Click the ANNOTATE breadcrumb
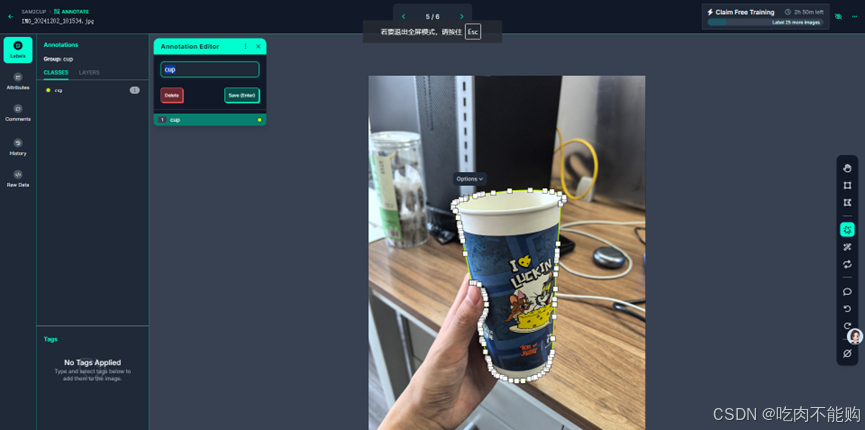865x430 pixels. pos(71,12)
